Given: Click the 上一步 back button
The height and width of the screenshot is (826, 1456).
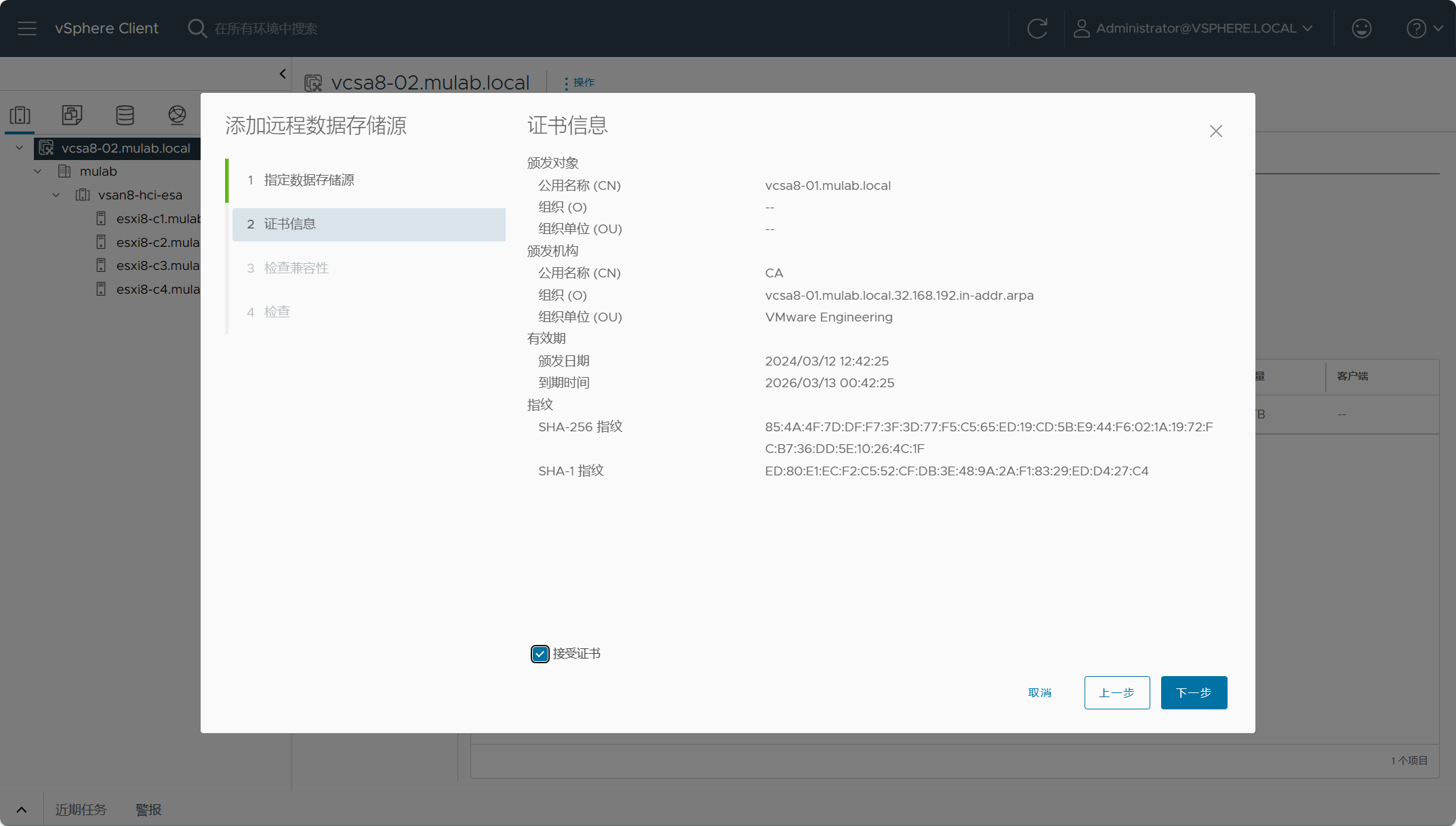Looking at the screenshot, I should pos(1117,692).
